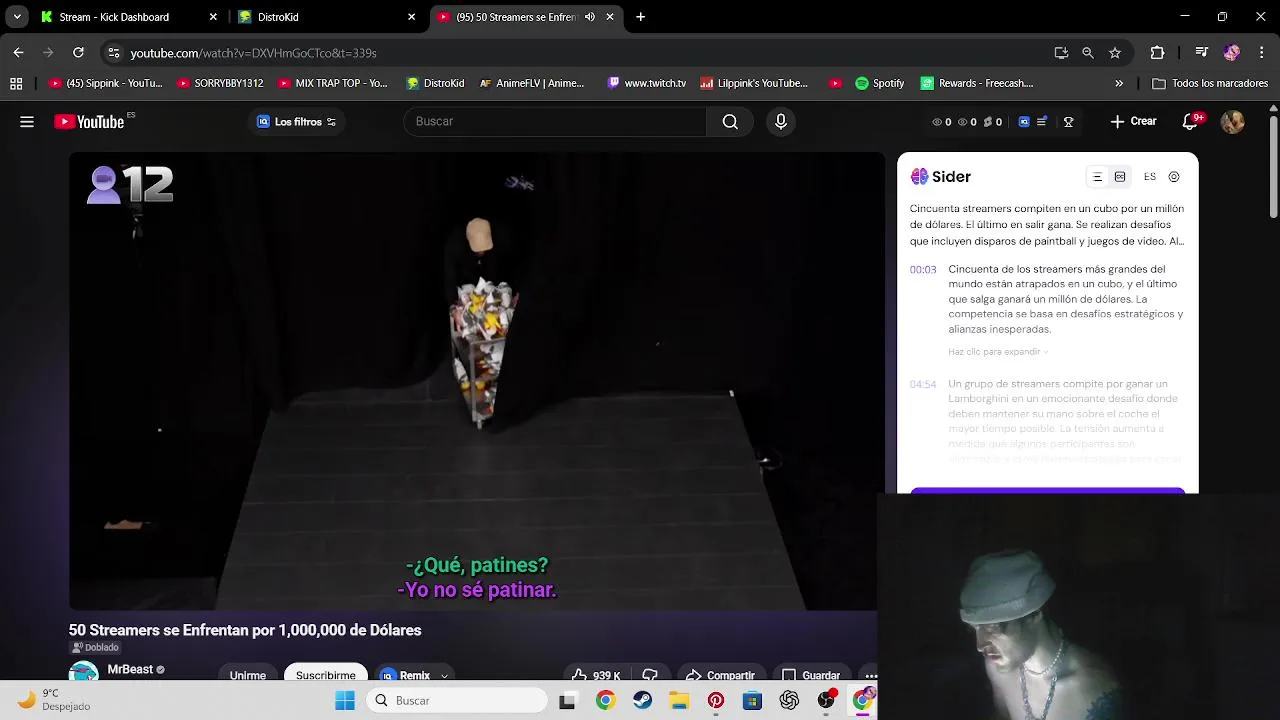Expand summary via Haz clic para expandir

(x=998, y=352)
